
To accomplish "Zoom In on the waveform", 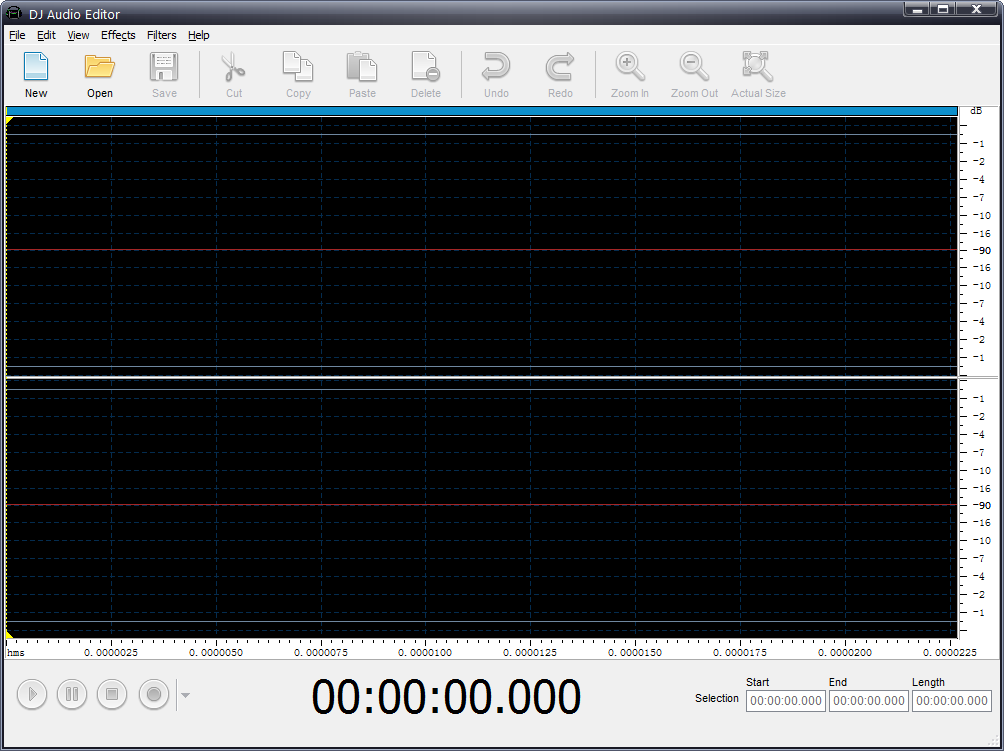I will click(630, 75).
